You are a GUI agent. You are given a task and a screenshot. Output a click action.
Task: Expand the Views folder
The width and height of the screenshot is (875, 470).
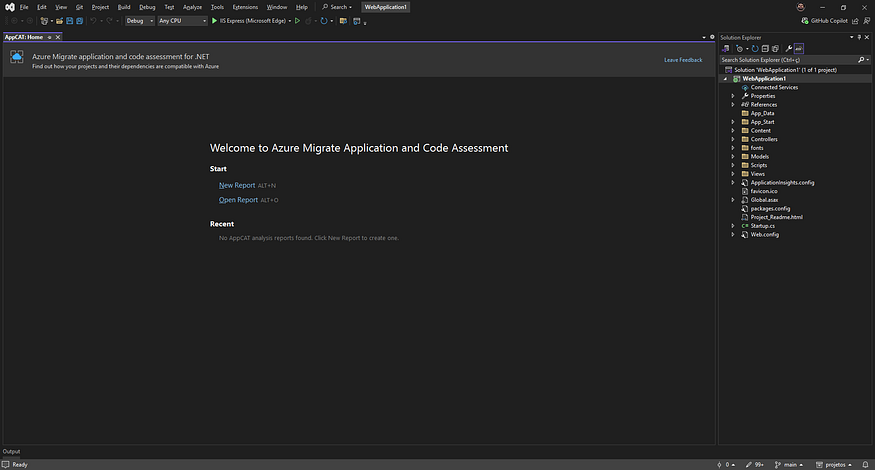point(733,174)
